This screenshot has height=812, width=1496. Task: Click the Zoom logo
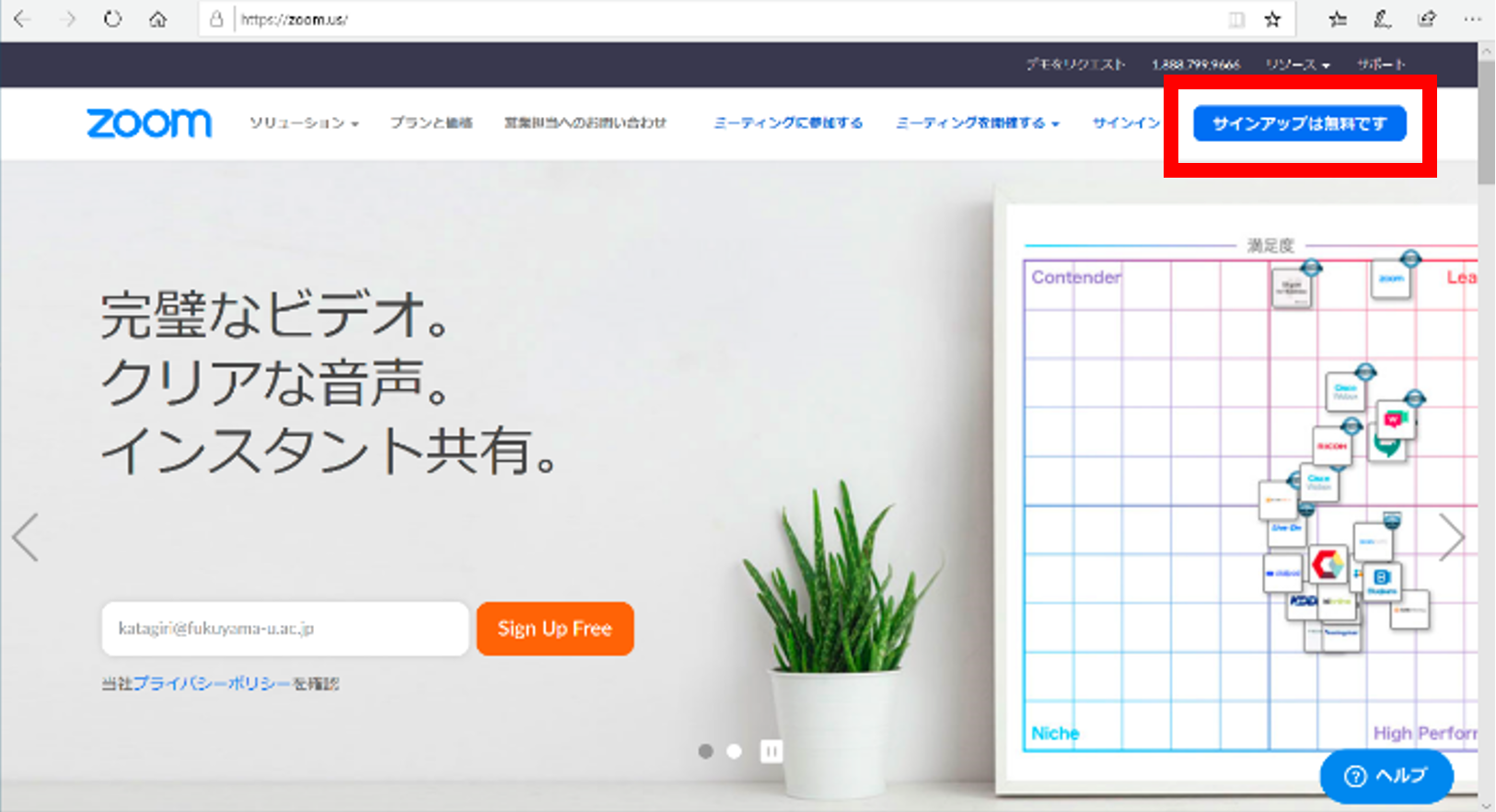[x=149, y=123]
